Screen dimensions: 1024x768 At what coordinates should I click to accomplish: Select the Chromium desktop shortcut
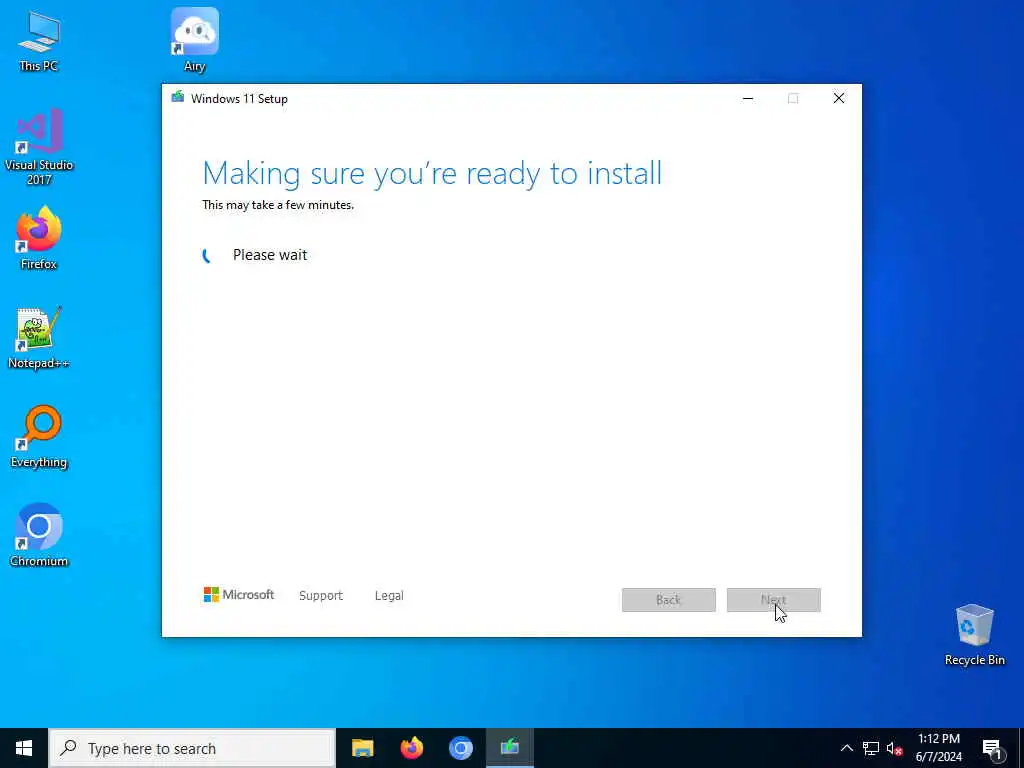[x=39, y=535]
